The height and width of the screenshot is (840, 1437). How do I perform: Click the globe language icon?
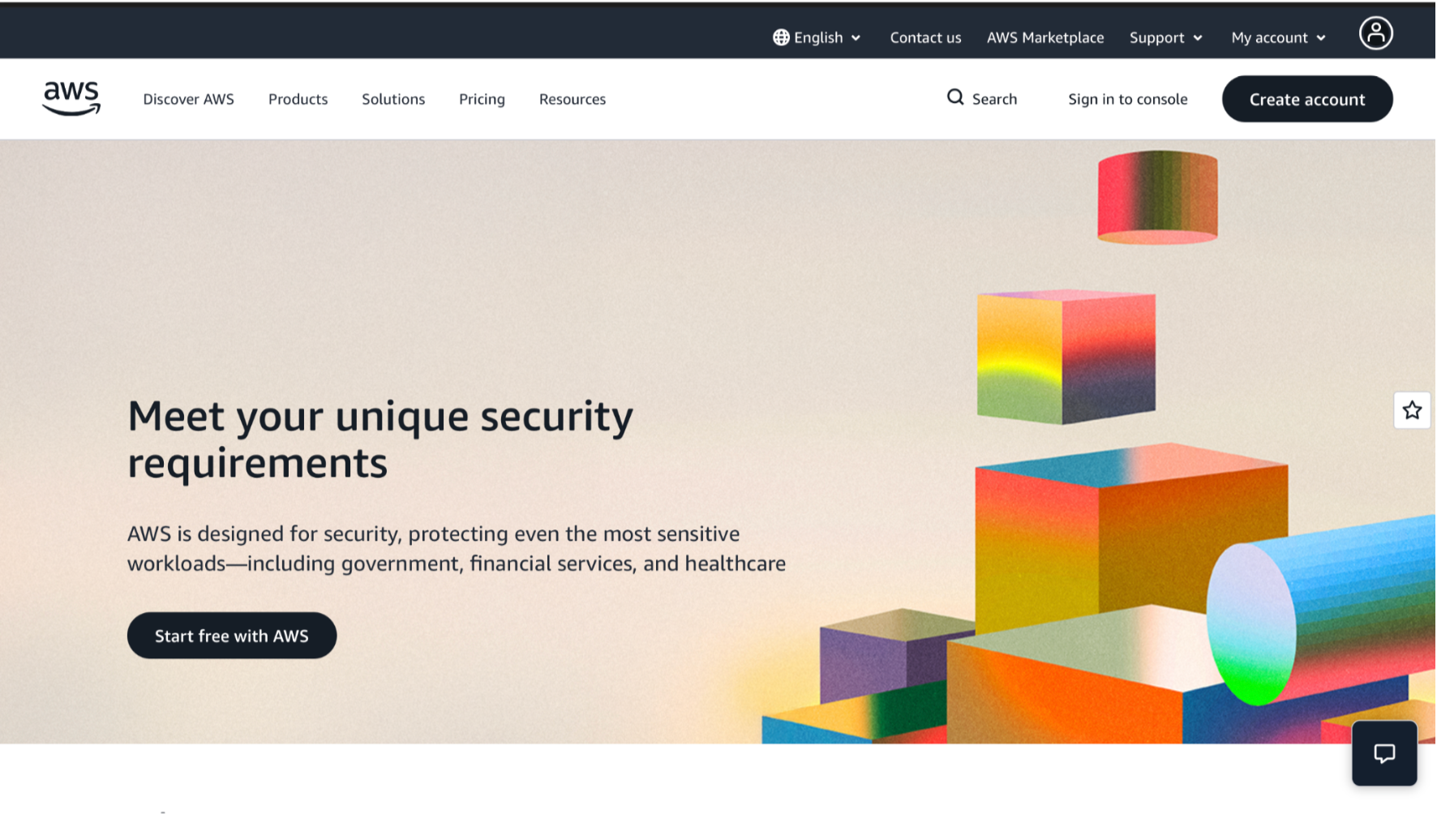[x=781, y=37]
